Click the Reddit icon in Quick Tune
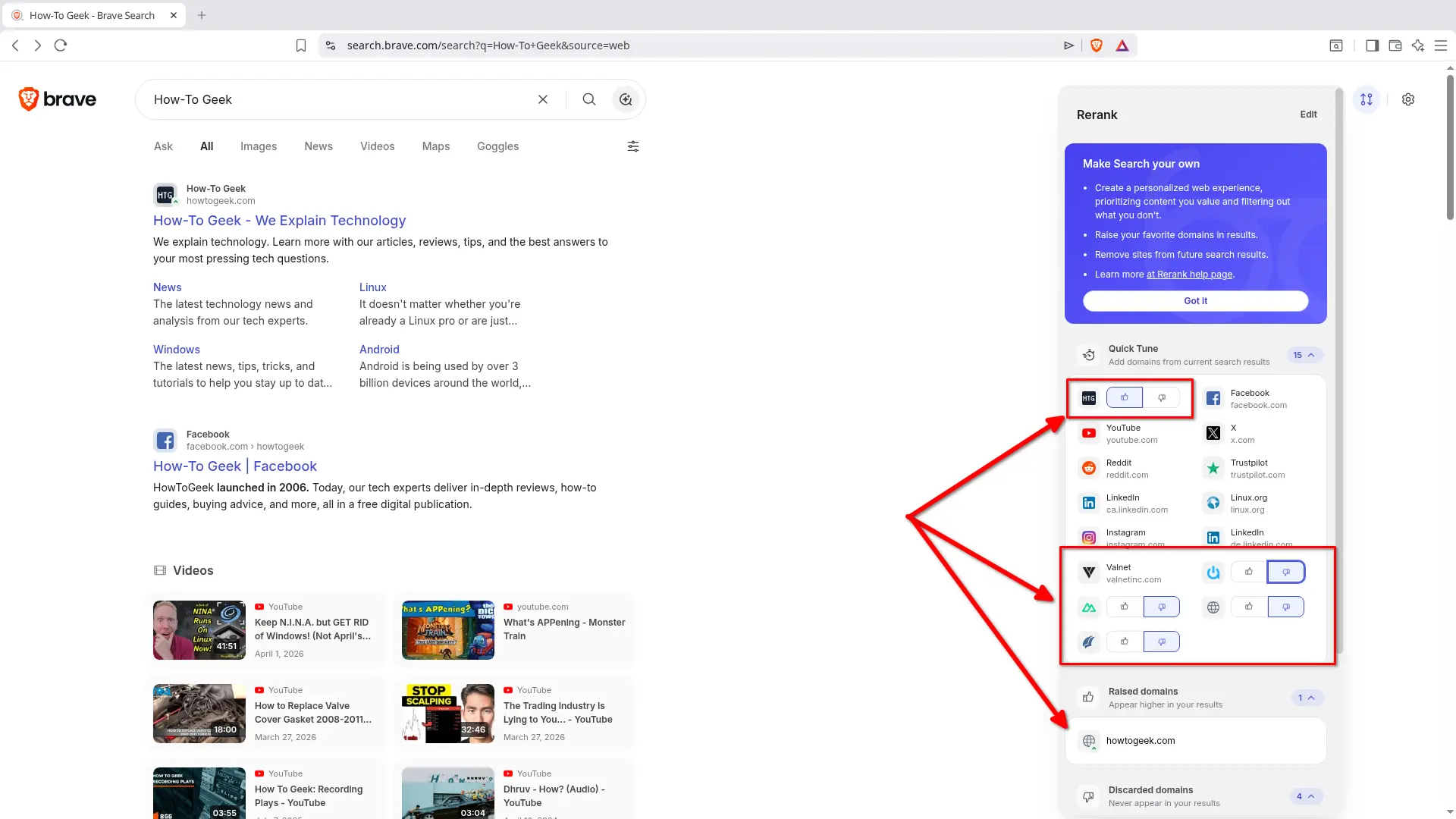This screenshot has height=819, width=1456. [1089, 468]
